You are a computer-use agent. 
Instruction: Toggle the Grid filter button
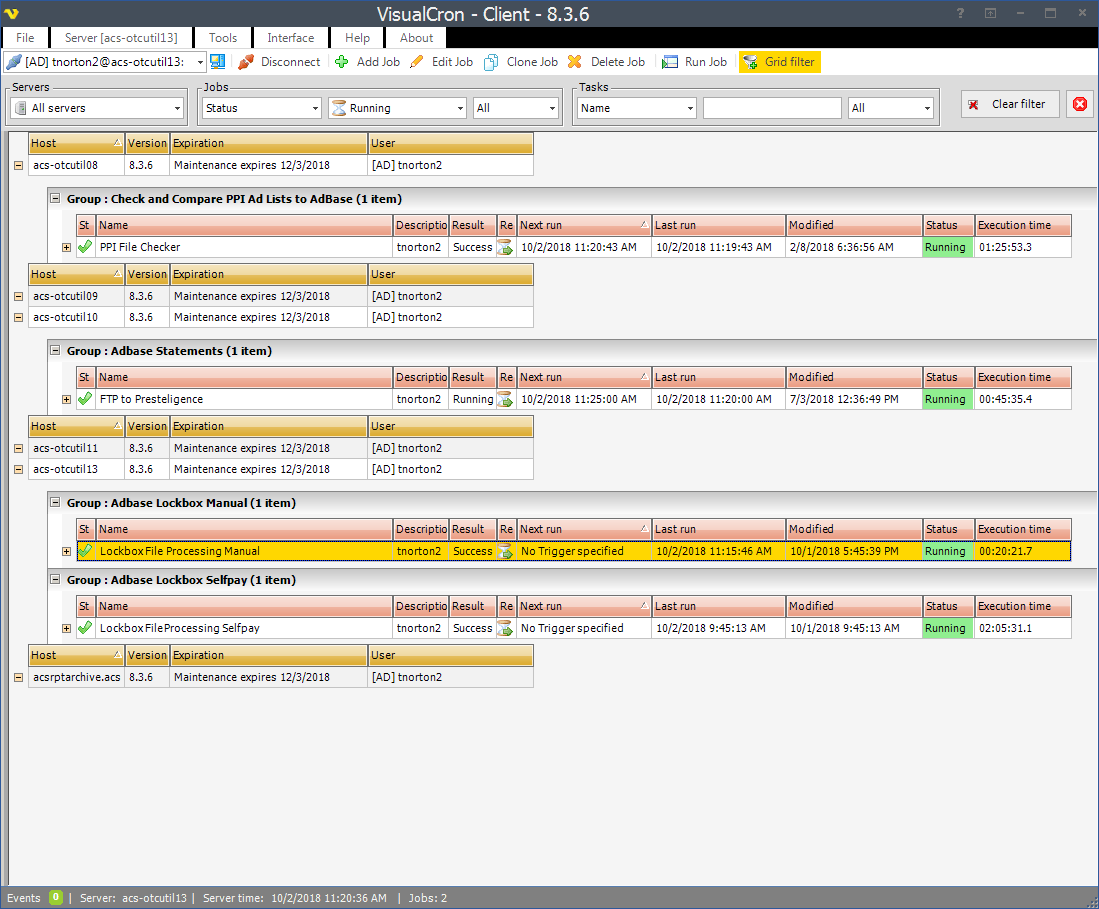[x=780, y=62]
